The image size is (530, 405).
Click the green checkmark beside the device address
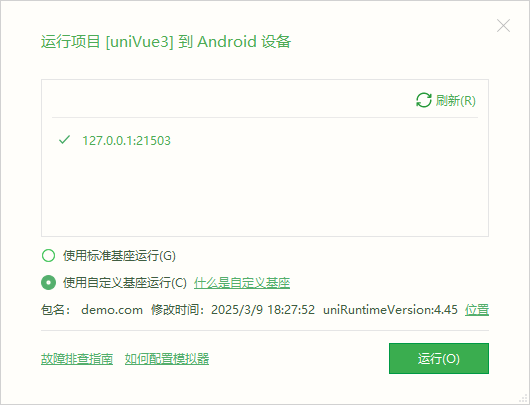click(64, 140)
